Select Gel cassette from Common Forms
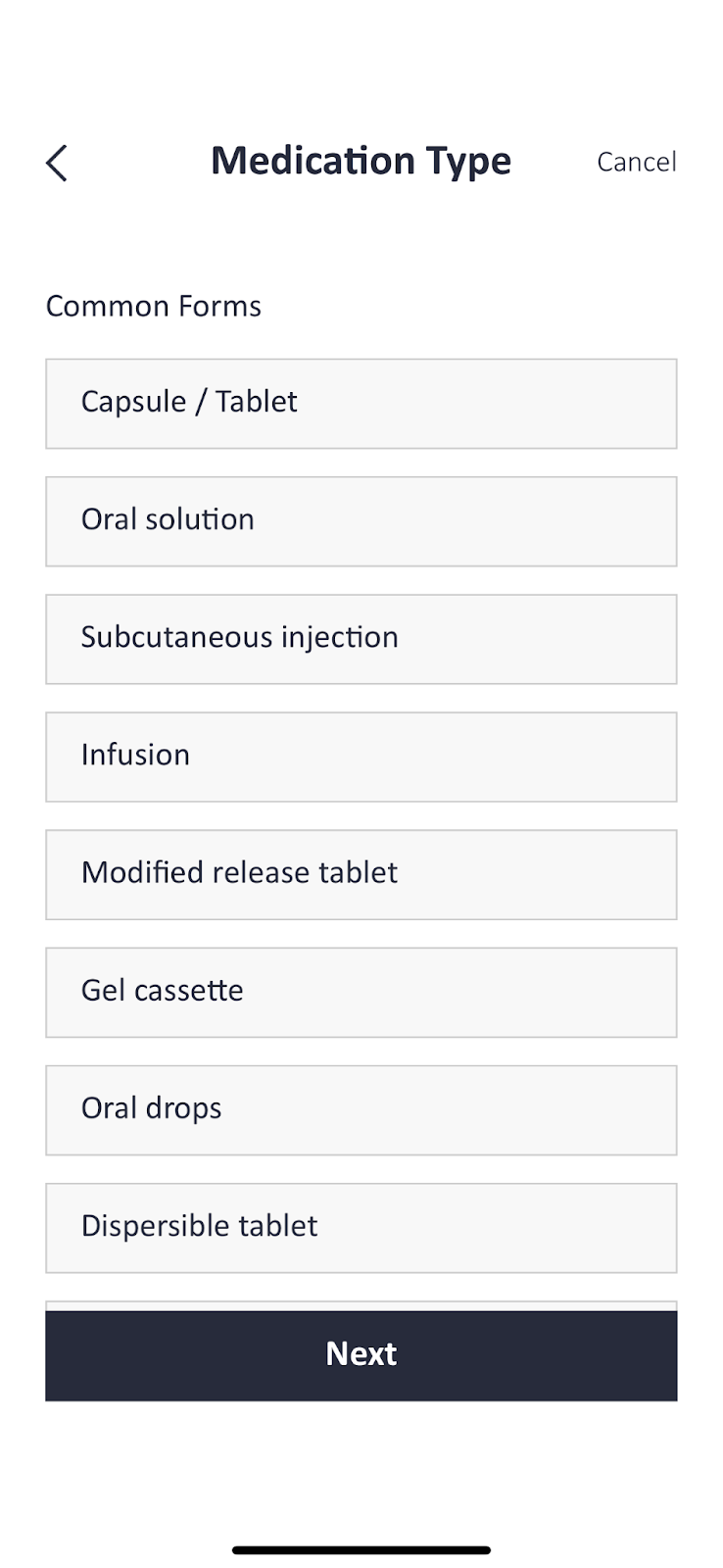Screen dimensions: 723x1568 [361, 992]
